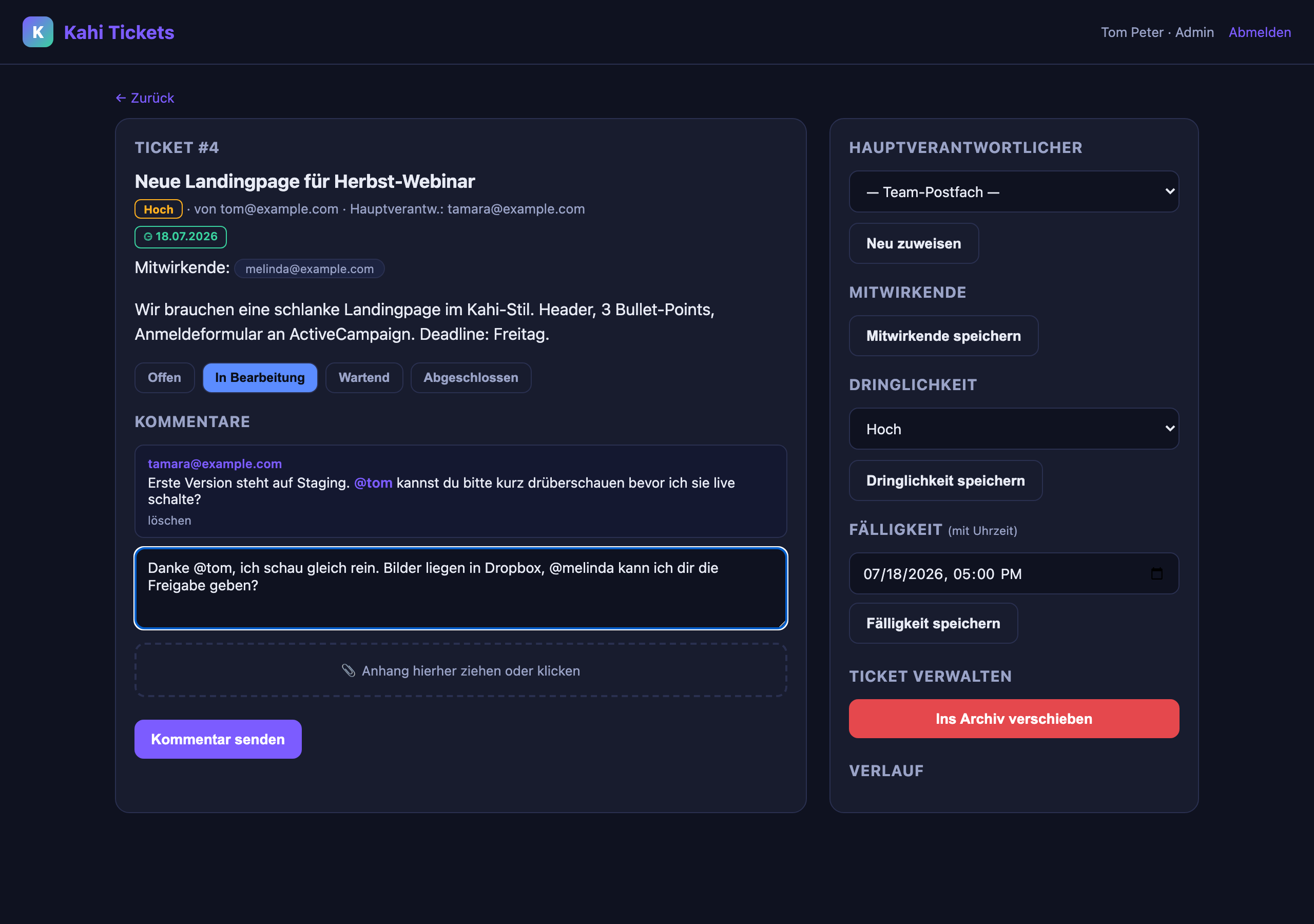Click 'TICKET VERWALTEN' section heading
This screenshot has height=924, width=1314.
tap(930, 676)
